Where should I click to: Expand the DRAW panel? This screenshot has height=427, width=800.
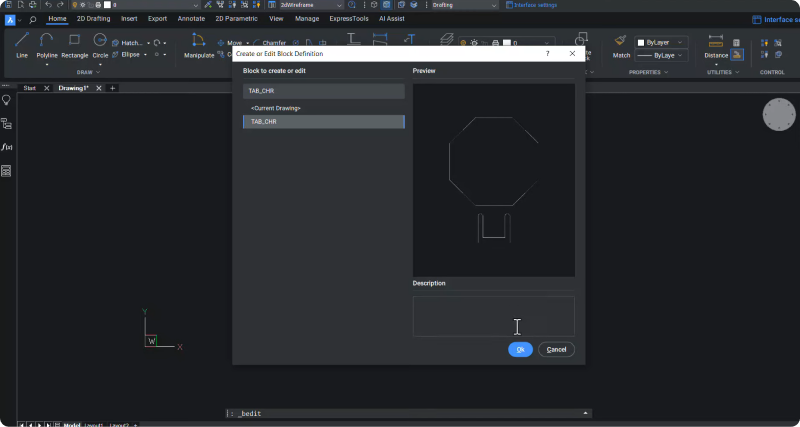88,72
